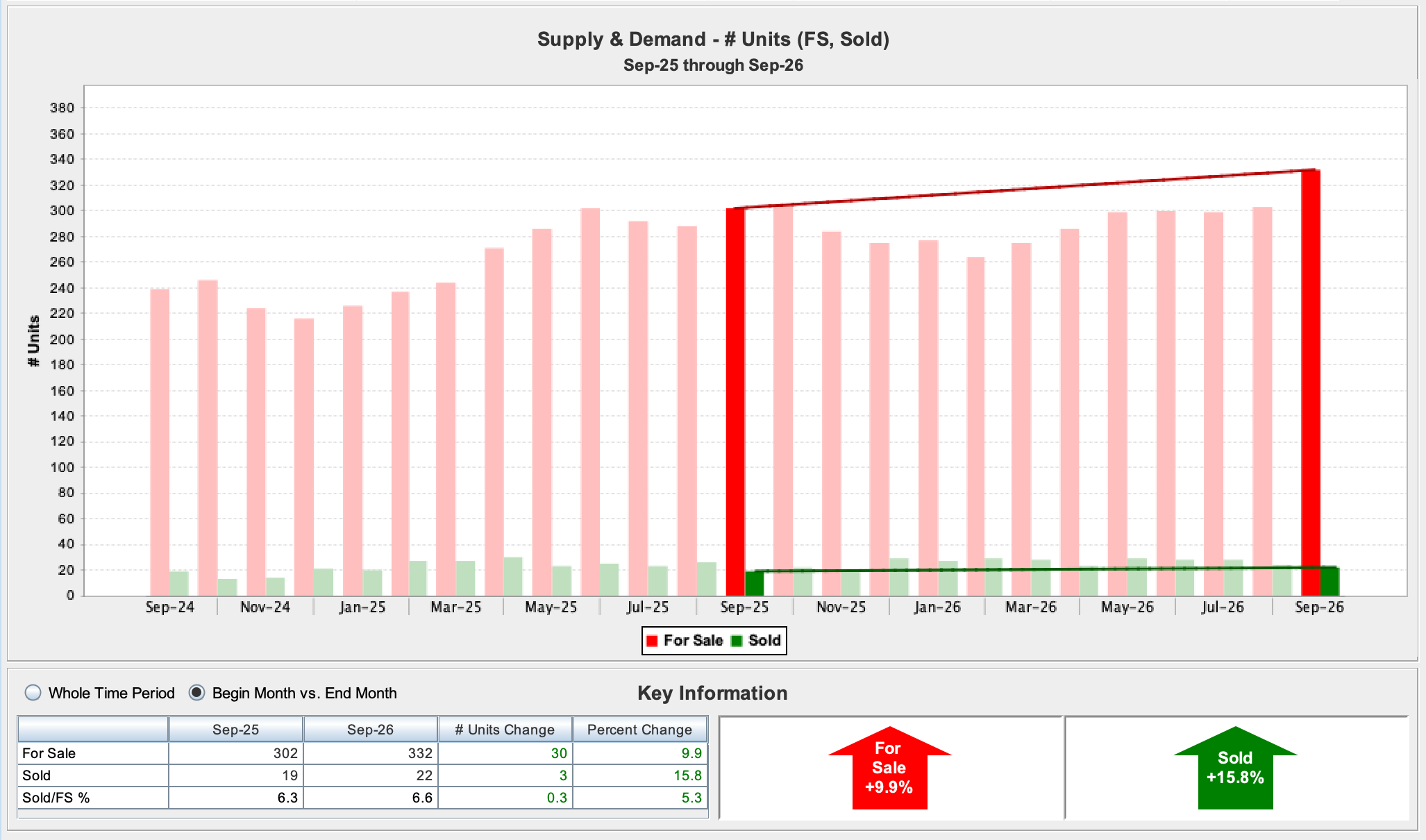Click the Supply & Demand chart title
The height and width of the screenshot is (840, 1426).
point(713,39)
